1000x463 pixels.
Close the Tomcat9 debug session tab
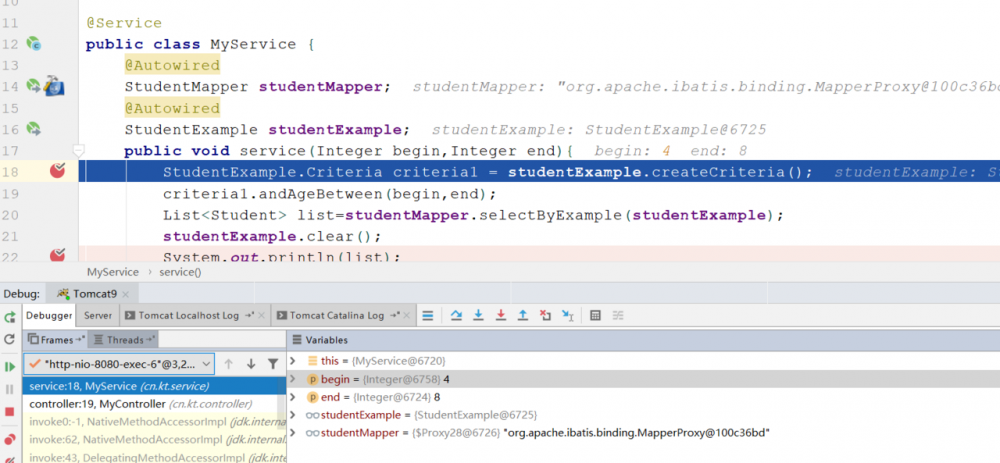point(126,295)
